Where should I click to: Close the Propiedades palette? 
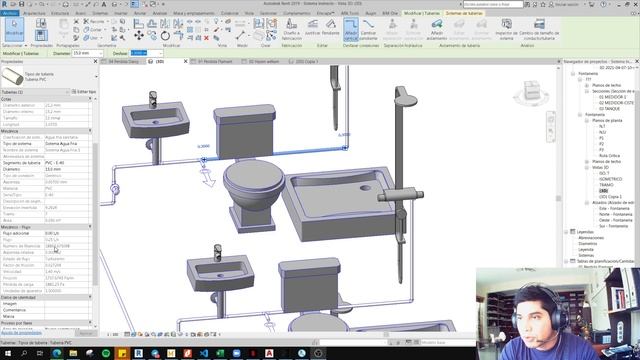[96, 61]
